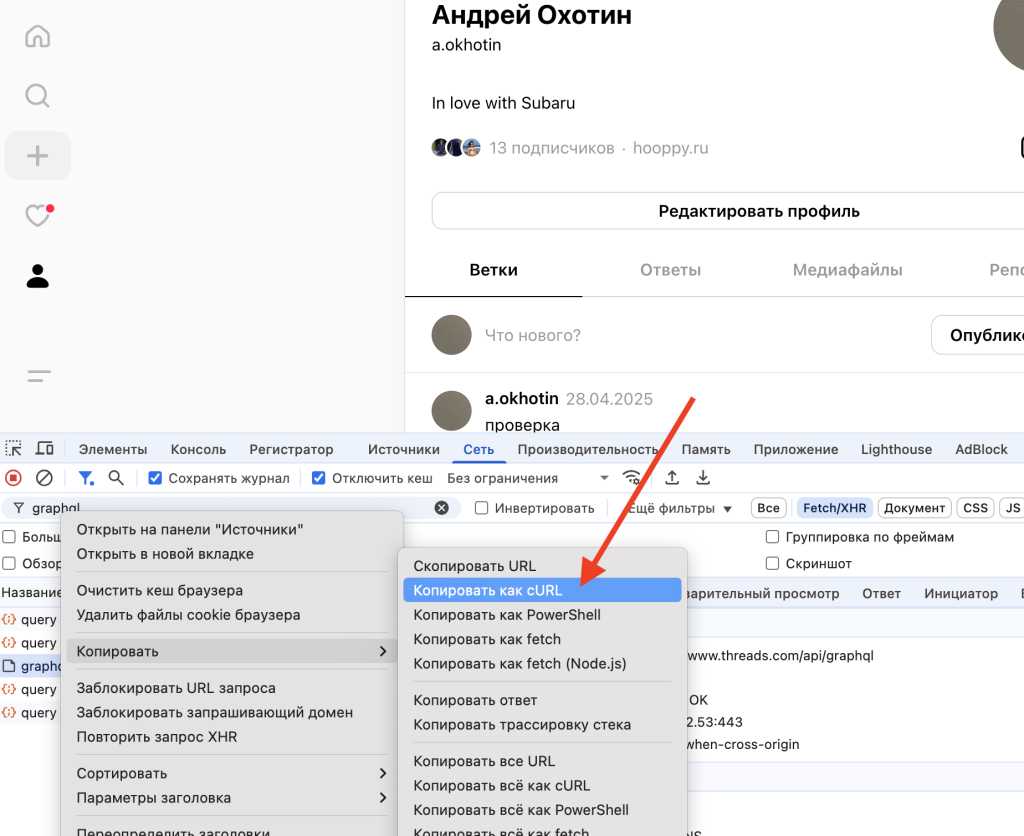Uncheck 'Сохранять журнал' checkbox

[155, 478]
